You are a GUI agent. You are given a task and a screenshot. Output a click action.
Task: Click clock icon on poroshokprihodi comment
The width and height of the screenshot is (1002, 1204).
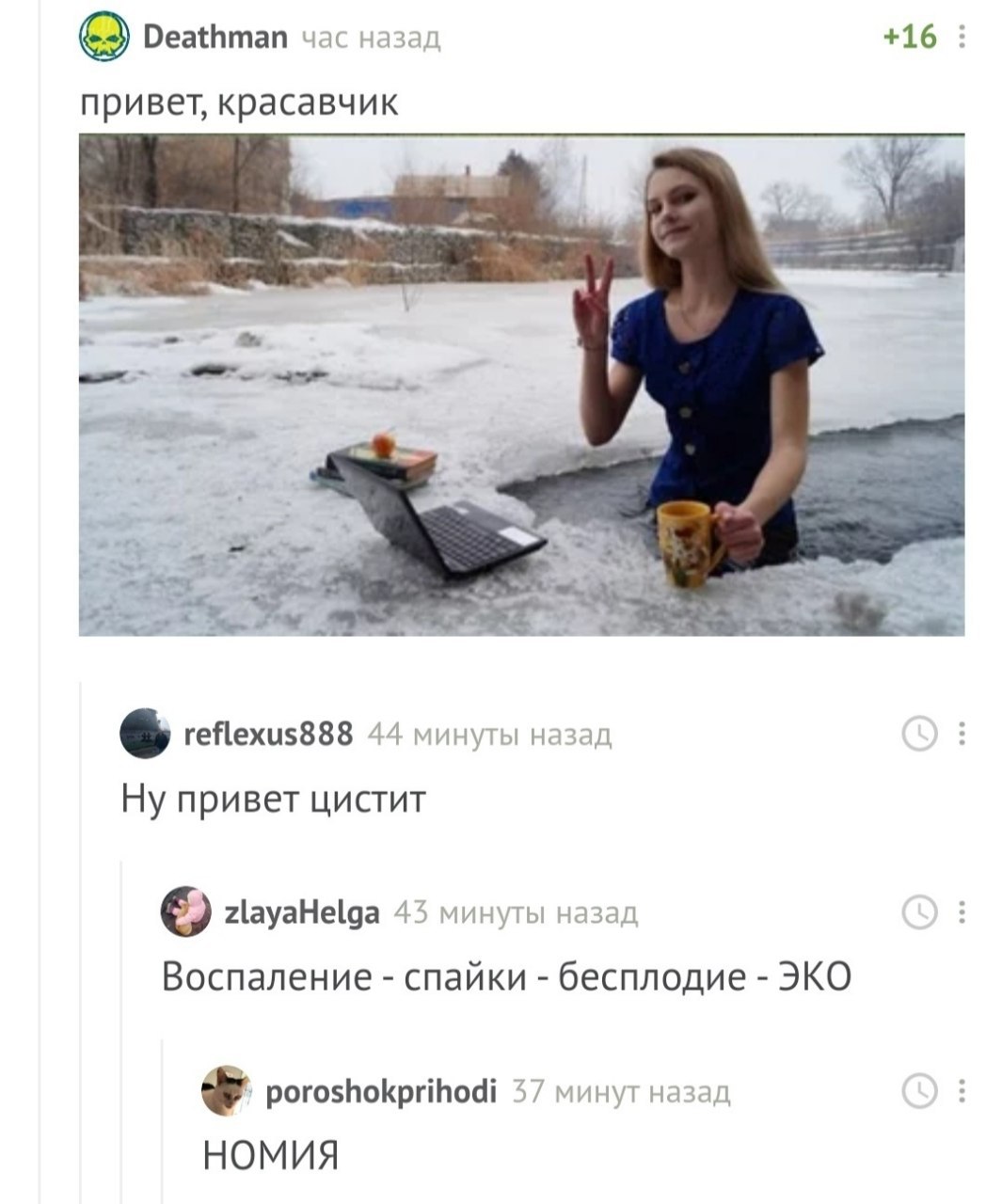coord(920,1091)
